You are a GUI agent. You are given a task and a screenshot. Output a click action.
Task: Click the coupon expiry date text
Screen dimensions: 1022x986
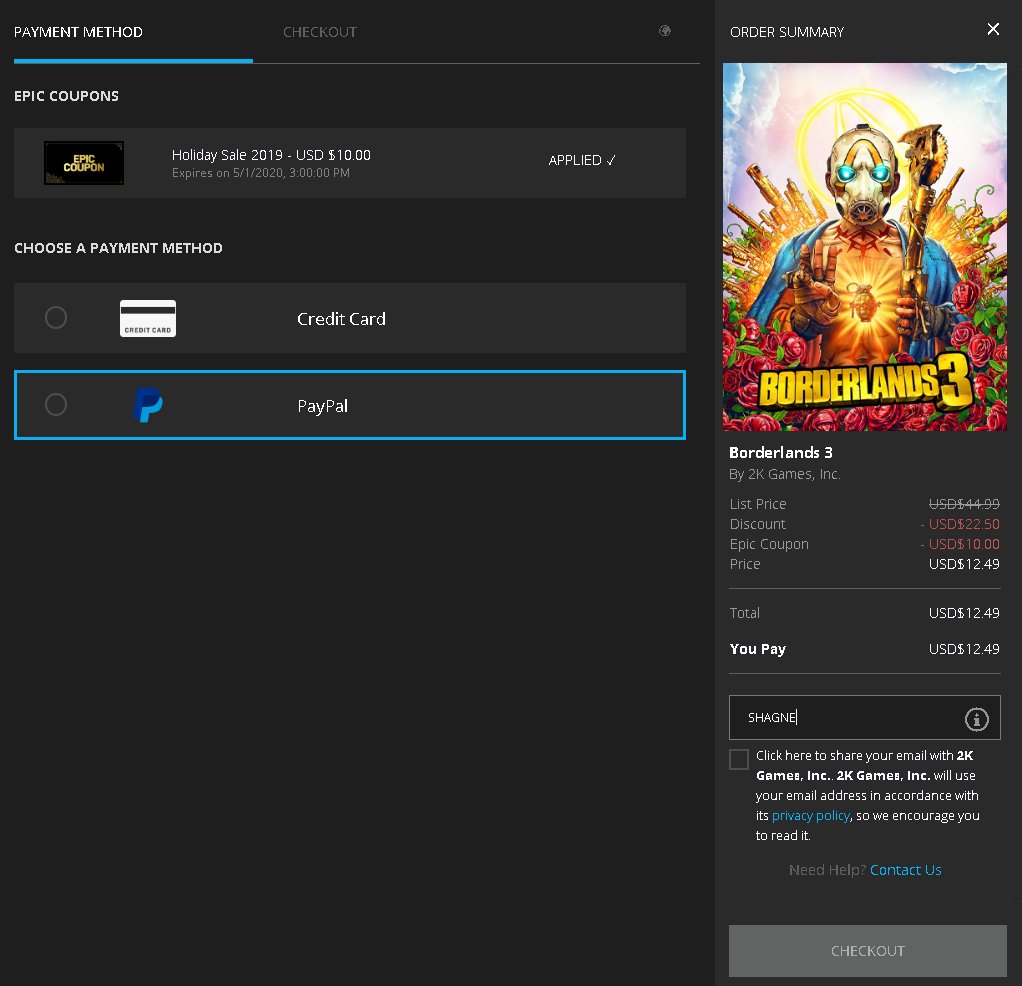(x=261, y=173)
